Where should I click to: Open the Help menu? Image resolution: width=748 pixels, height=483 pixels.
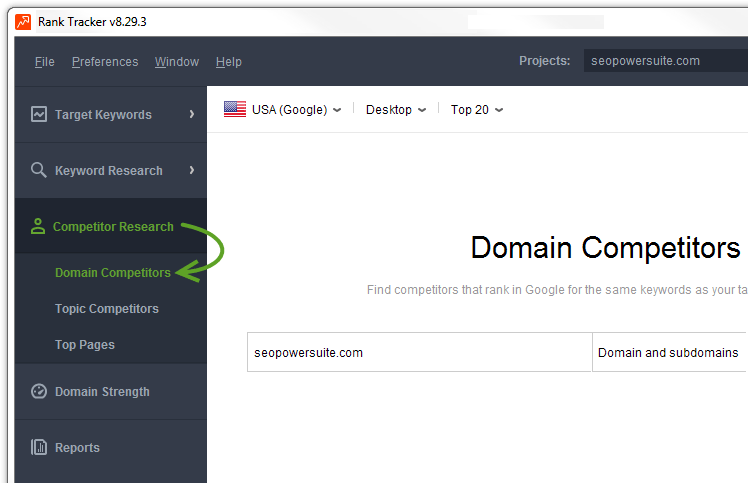229,62
